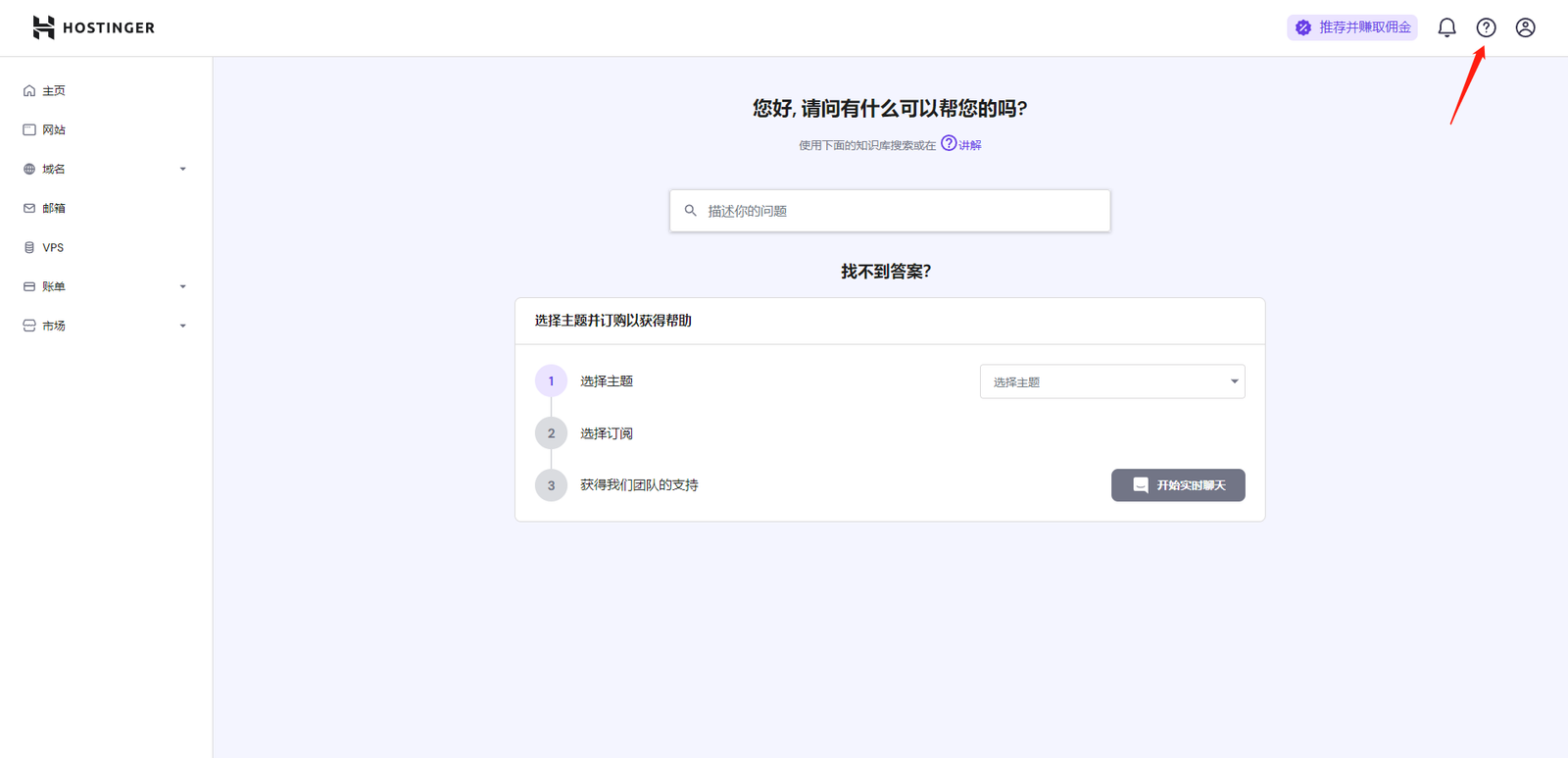The image size is (1568, 758).
Task: Click the question icon beside 讲解
Action: point(949,143)
